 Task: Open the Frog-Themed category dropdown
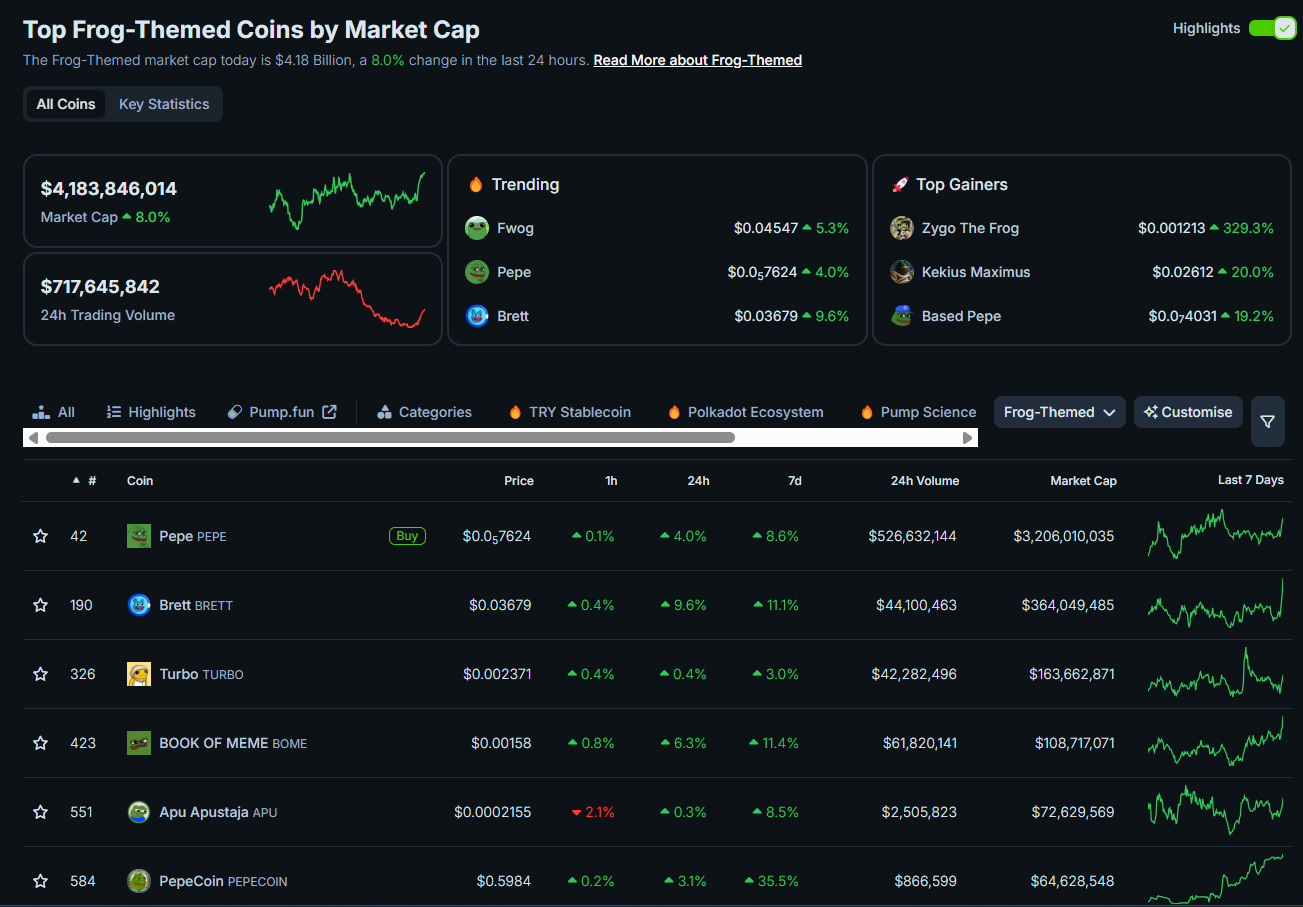(x=1060, y=412)
